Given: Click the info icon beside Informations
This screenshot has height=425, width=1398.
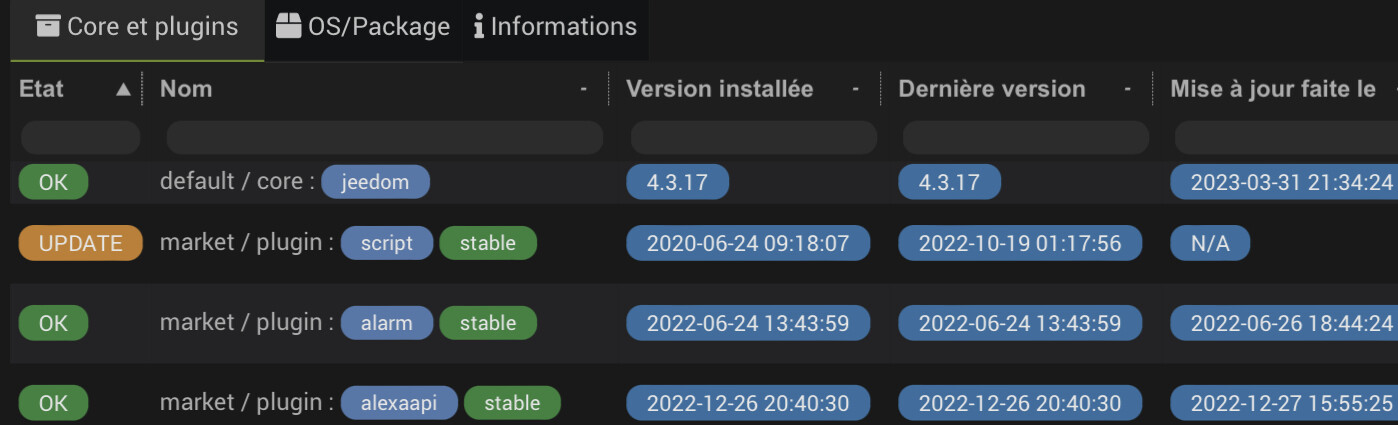Looking at the screenshot, I should click(479, 27).
